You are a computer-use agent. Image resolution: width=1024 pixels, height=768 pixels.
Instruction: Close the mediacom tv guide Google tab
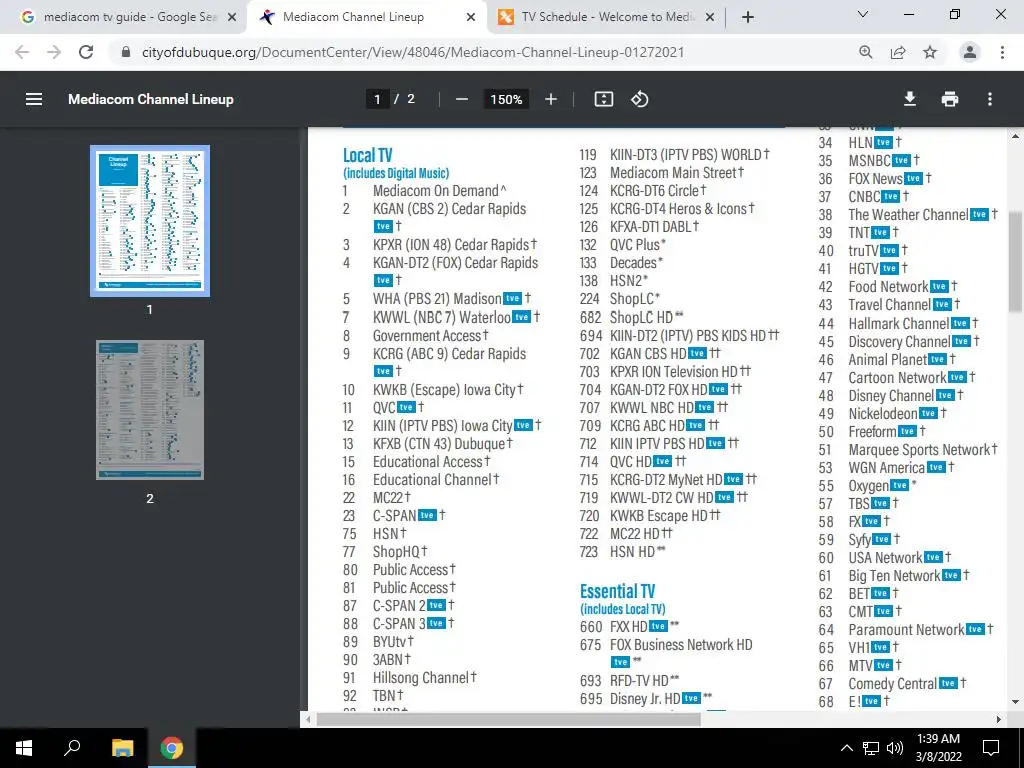tap(232, 18)
